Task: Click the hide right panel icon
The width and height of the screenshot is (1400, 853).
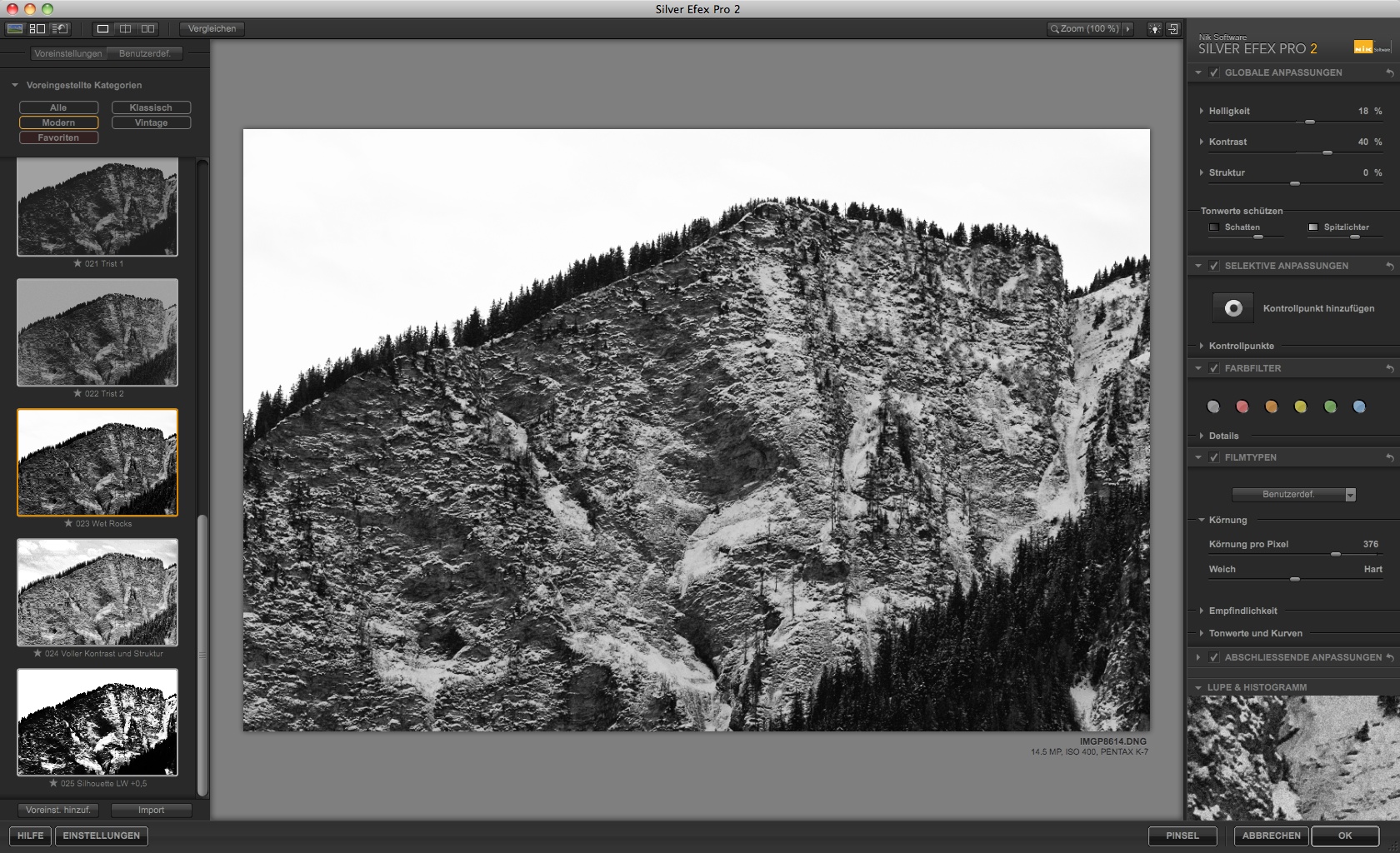Action: 1172,28
